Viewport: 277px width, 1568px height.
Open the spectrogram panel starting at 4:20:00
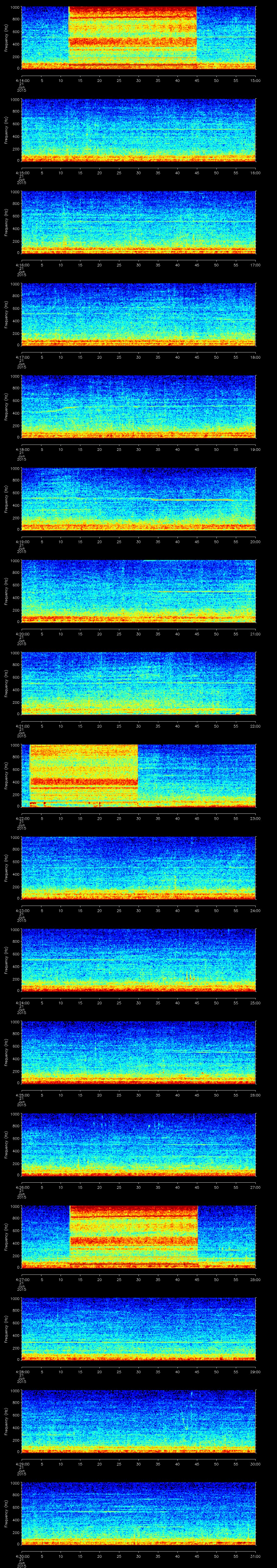138,590
